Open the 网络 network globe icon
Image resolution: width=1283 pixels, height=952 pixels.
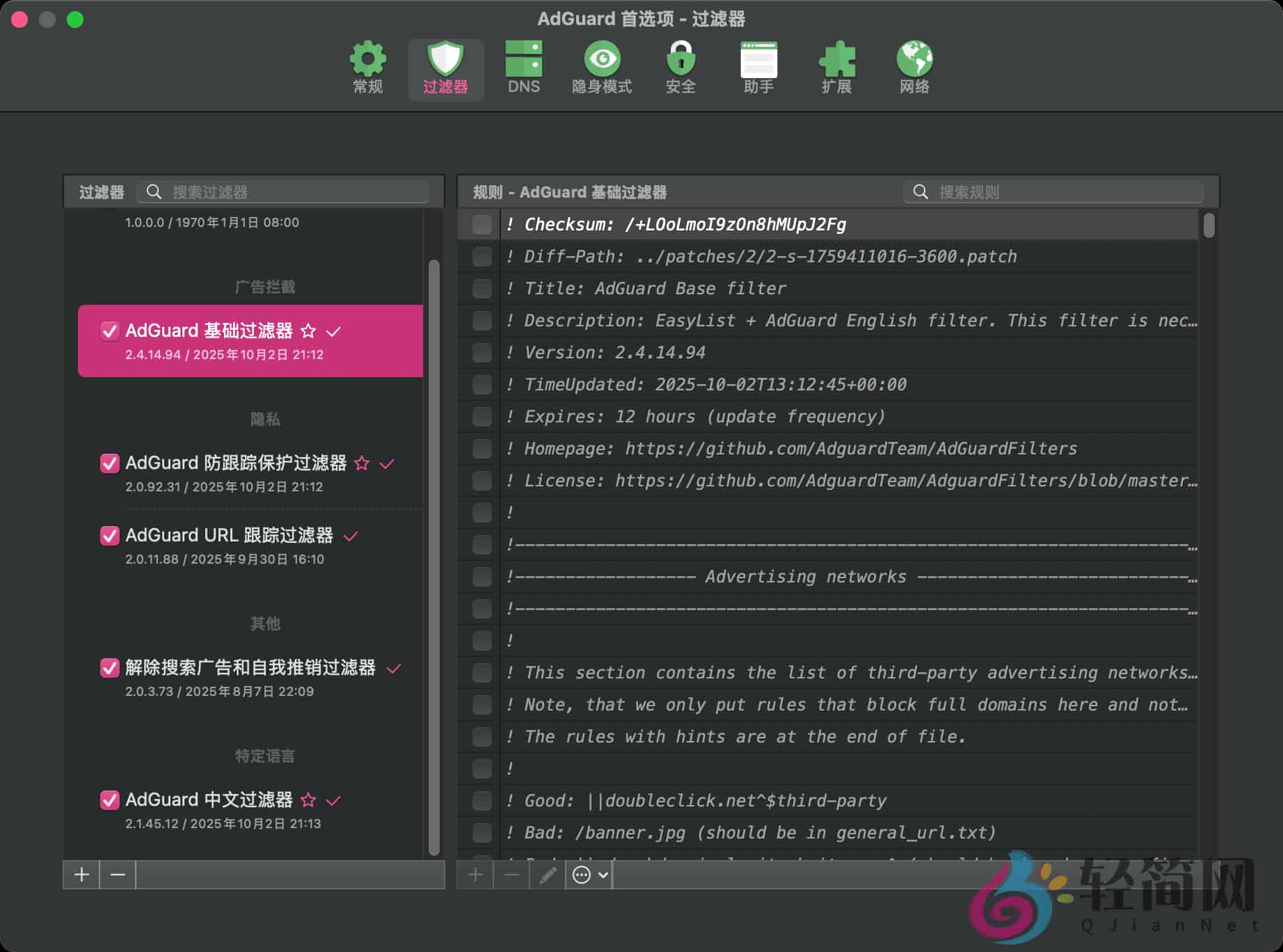click(914, 66)
